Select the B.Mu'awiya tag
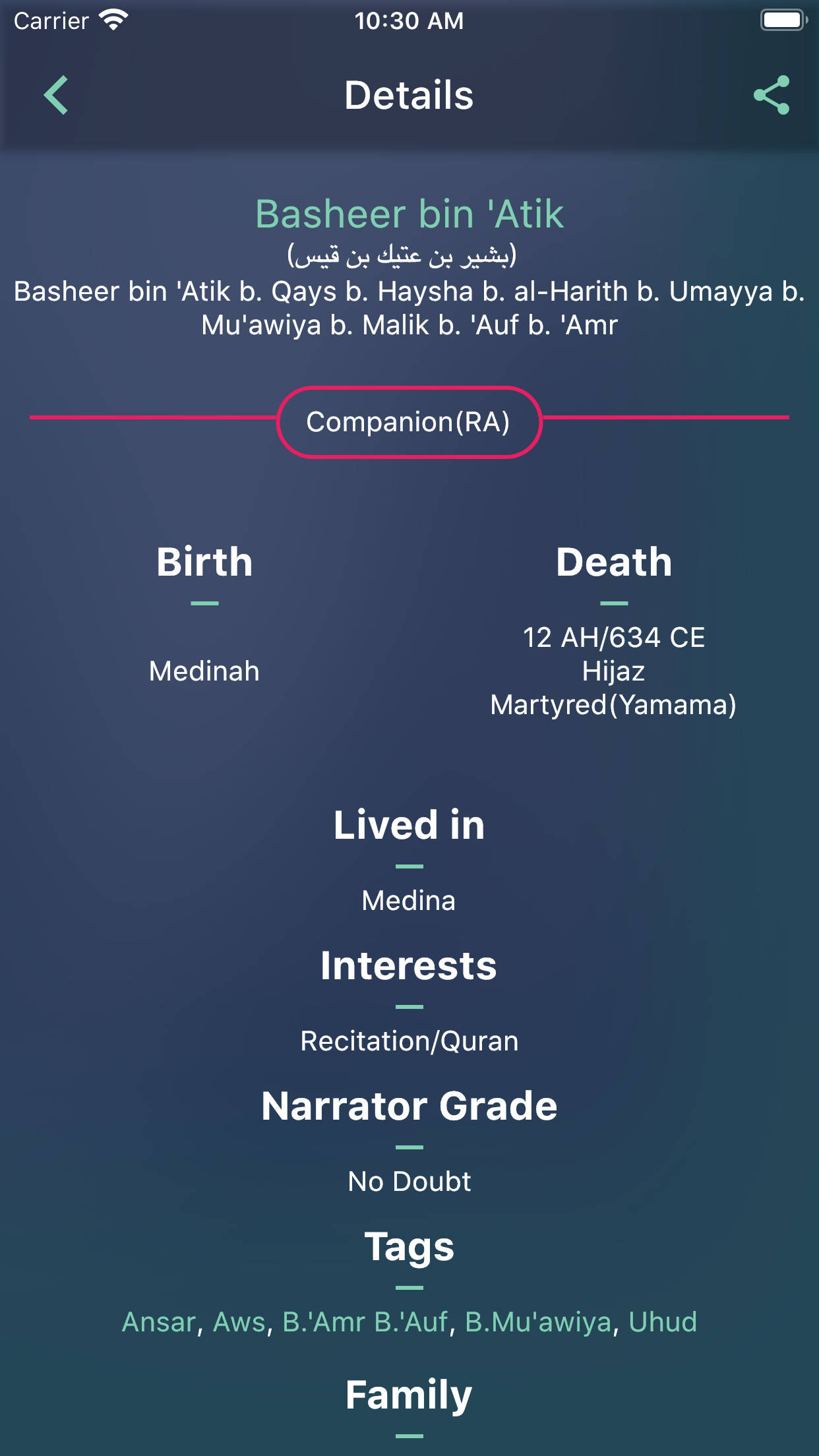 point(538,1322)
